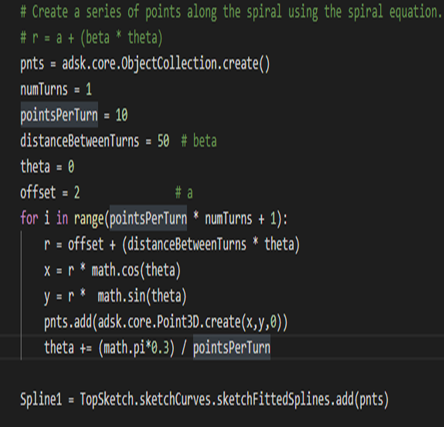Click pointsPerTurn inside the range call
This screenshot has height=427, width=445.
click(x=148, y=218)
